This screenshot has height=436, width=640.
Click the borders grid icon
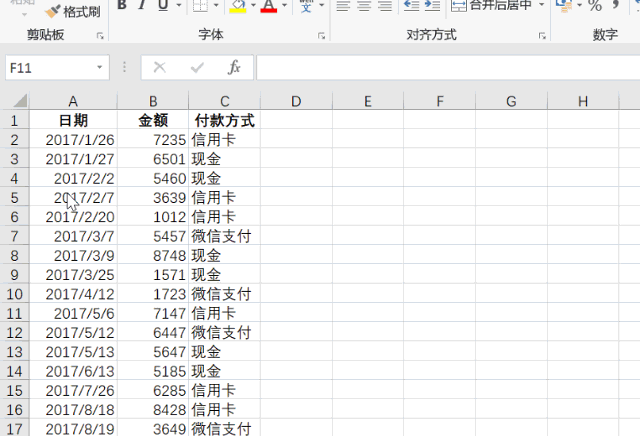pos(200,7)
